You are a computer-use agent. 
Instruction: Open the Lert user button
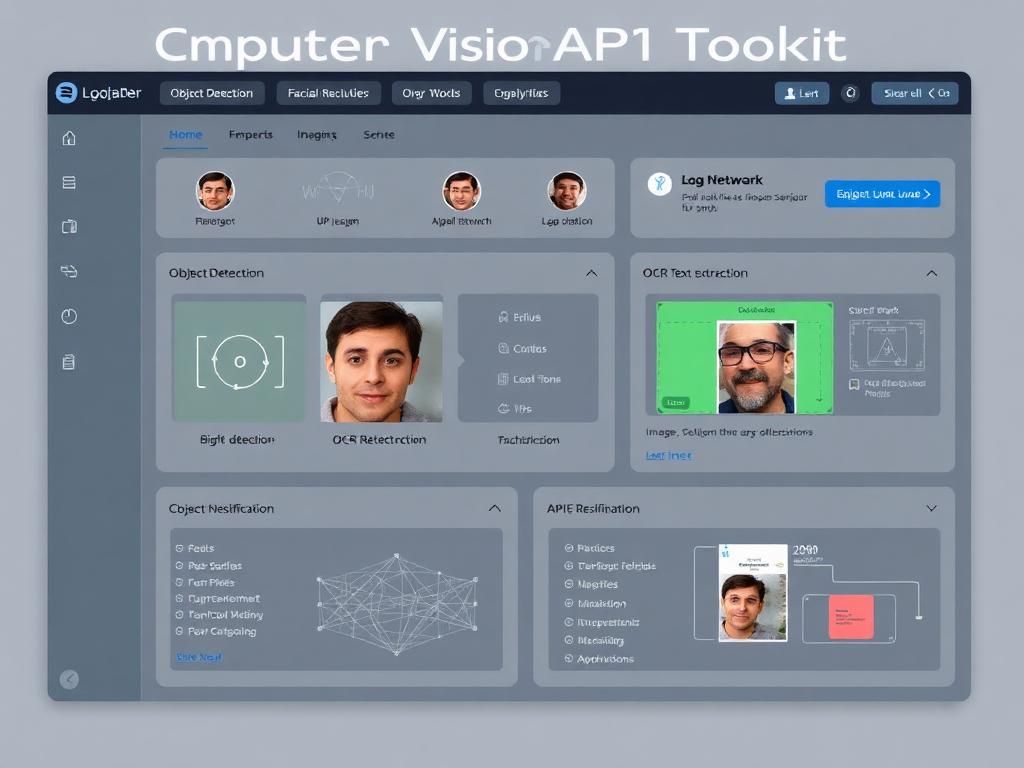(x=802, y=93)
